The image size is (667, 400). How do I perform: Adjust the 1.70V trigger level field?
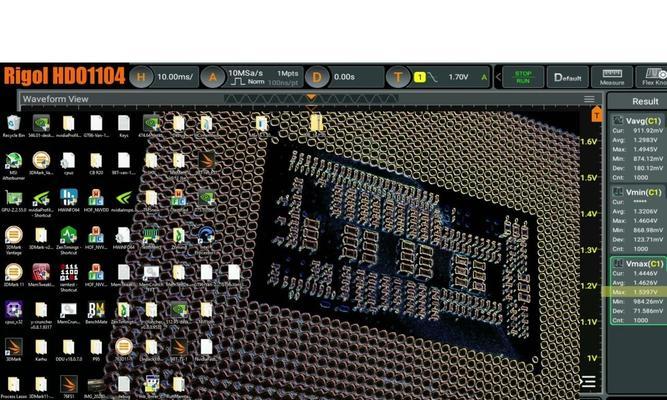coord(459,77)
